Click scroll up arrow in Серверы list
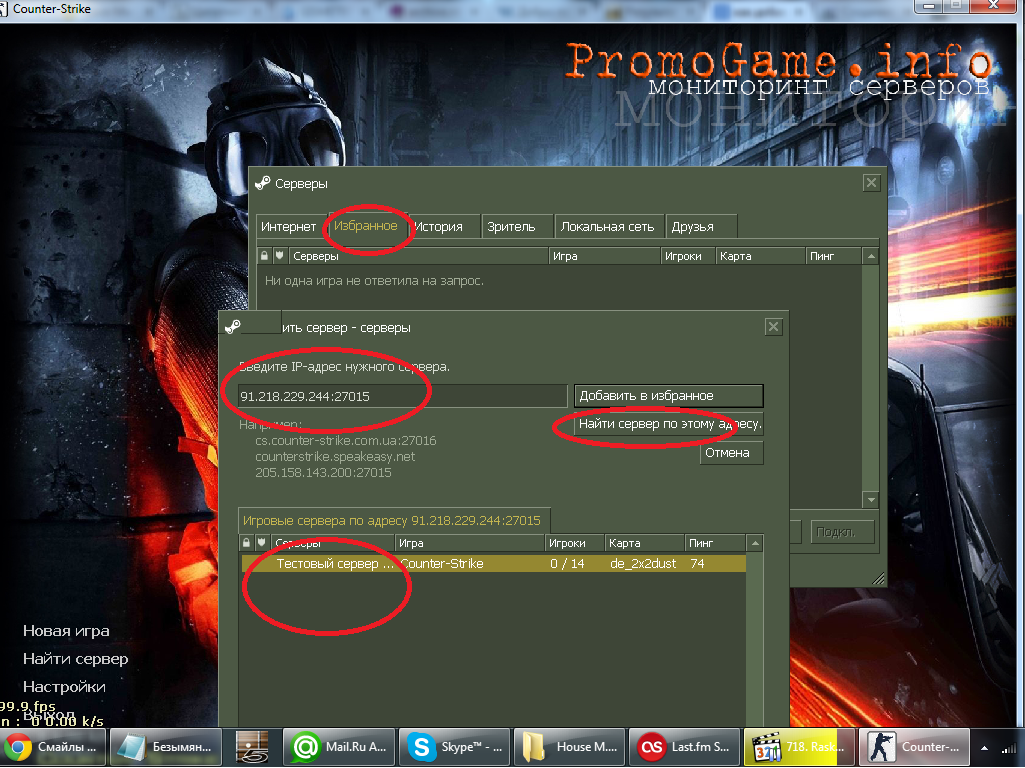This screenshot has width=1025, height=768. pyautogui.click(x=871, y=256)
